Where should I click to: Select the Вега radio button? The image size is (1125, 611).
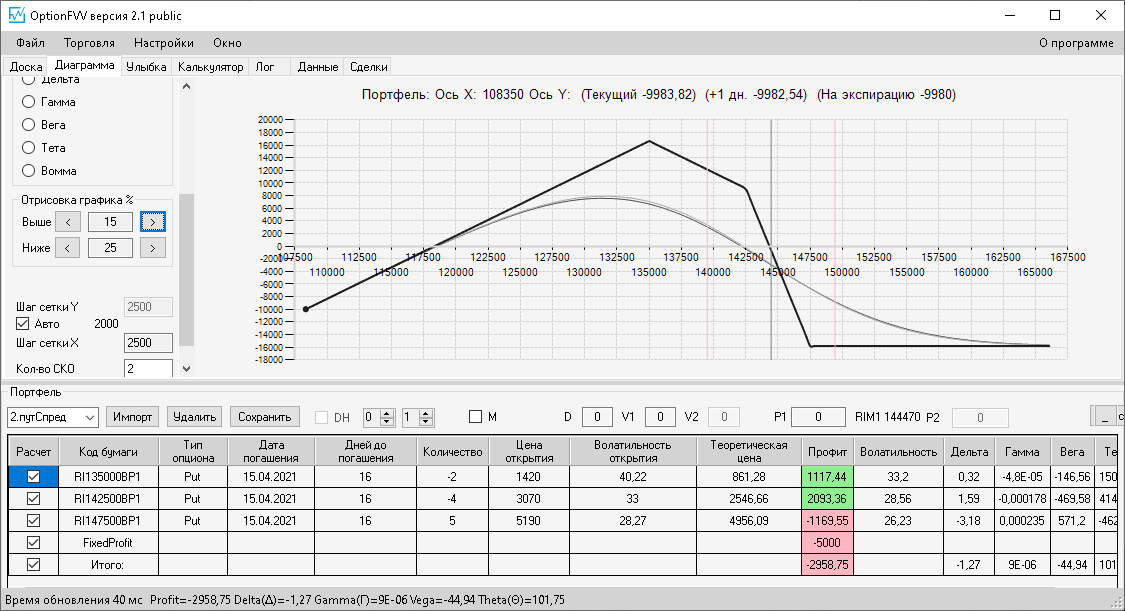29,125
